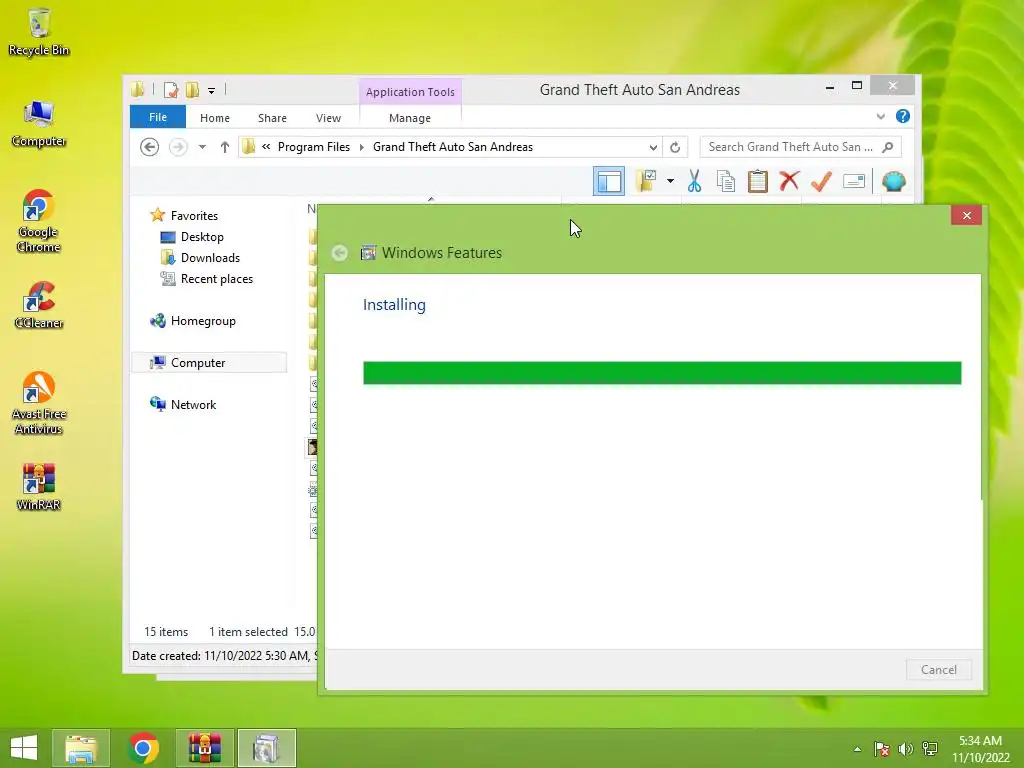Go back using Explorer back arrow
This screenshot has width=1024, height=768.
coord(150,147)
